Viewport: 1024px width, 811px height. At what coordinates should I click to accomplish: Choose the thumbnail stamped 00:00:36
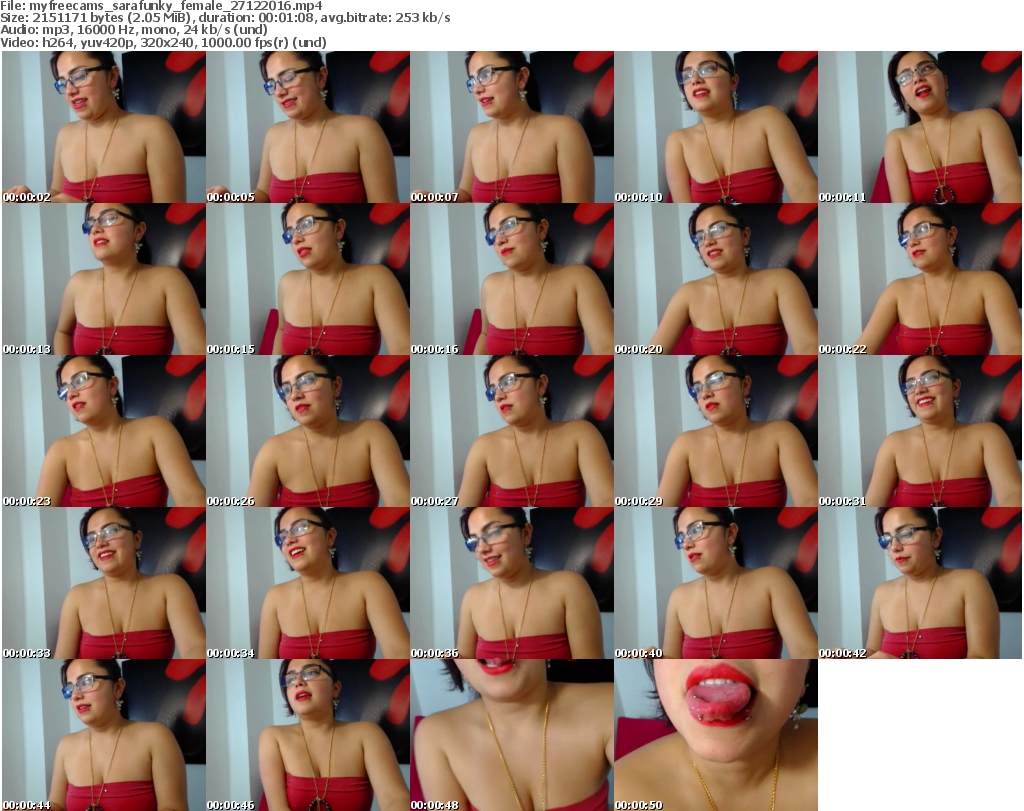[x=512, y=583]
